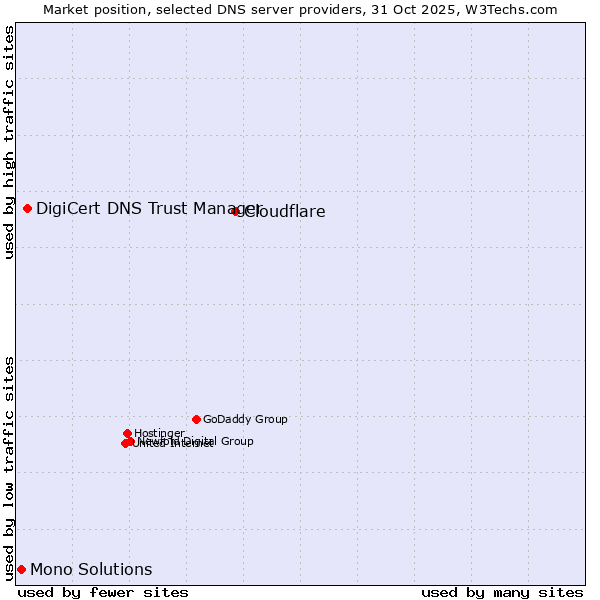Click 'used by low traffic sites' vertical label
The height and width of the screenshot is (600, 600).
pos(9,467)
